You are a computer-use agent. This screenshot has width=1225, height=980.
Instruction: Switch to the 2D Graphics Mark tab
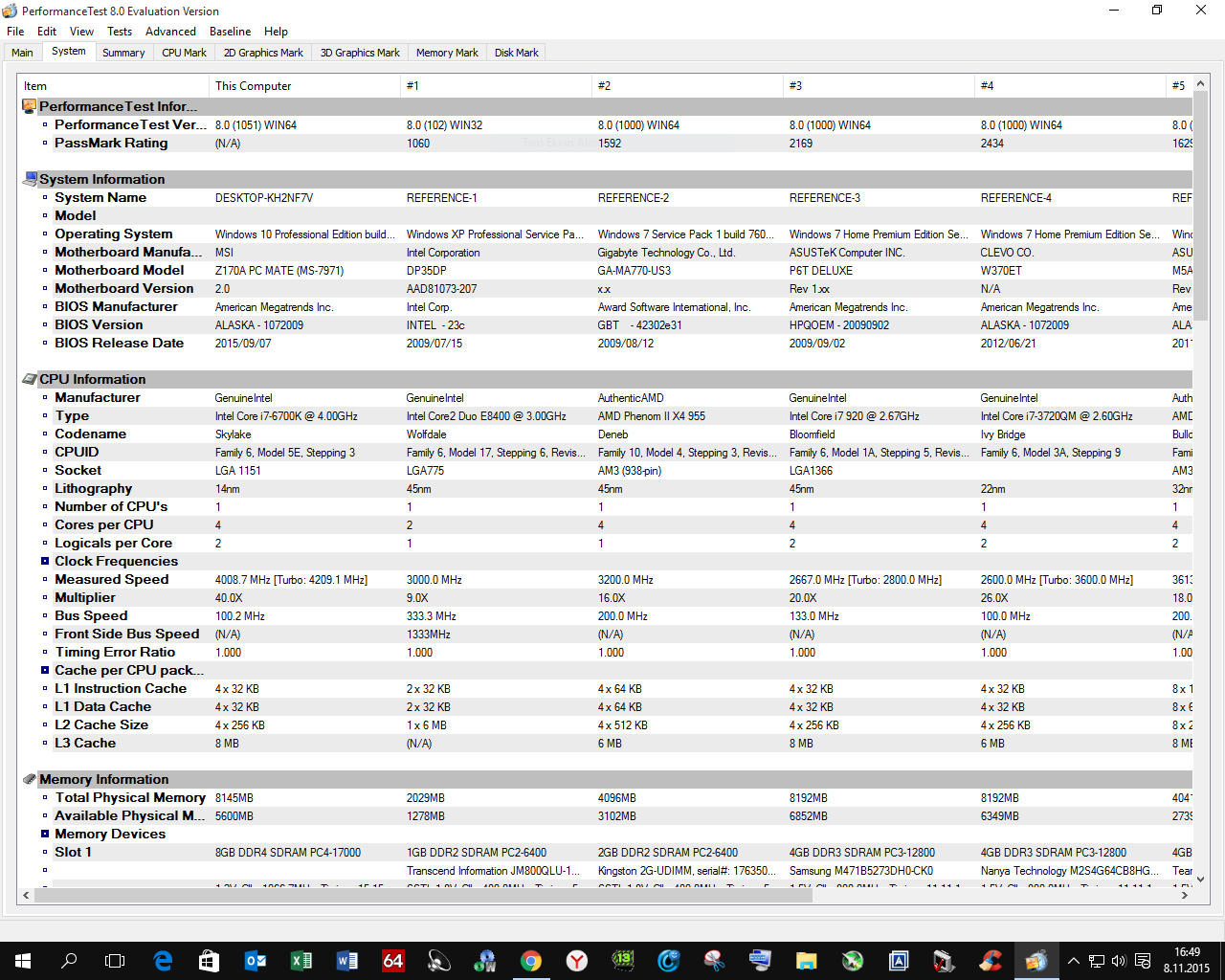(x=263, y=53)
